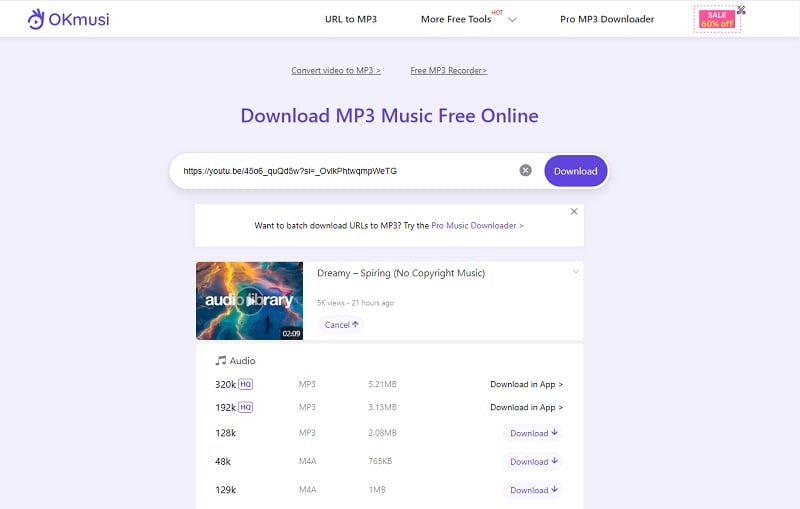Screen dimensions: 800x509
Task: Click the OKmusi logo
Action: pyautogui.click(x=68, y=19)
